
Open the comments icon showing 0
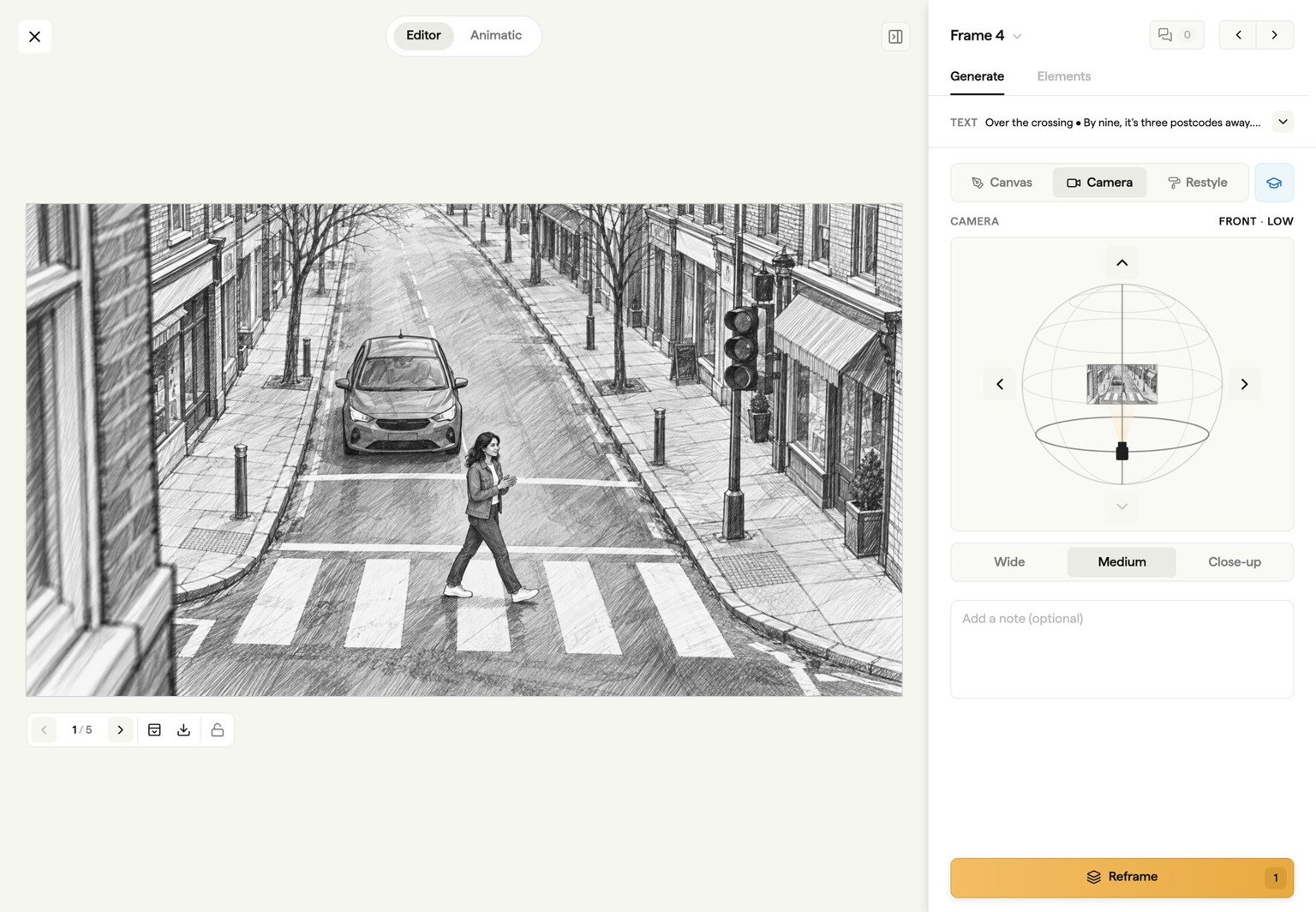(x=1176, y=35)
